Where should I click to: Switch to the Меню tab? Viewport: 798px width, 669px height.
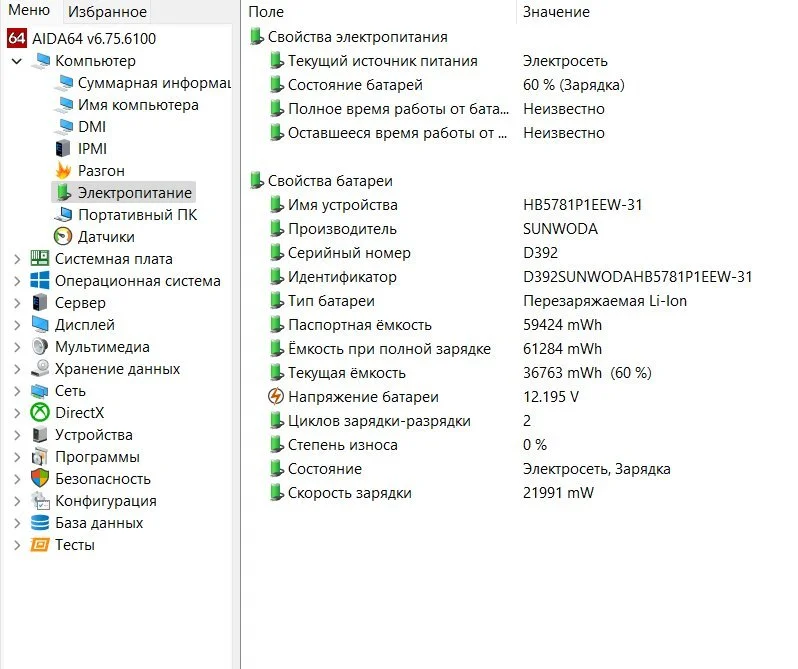coord(29,11)
